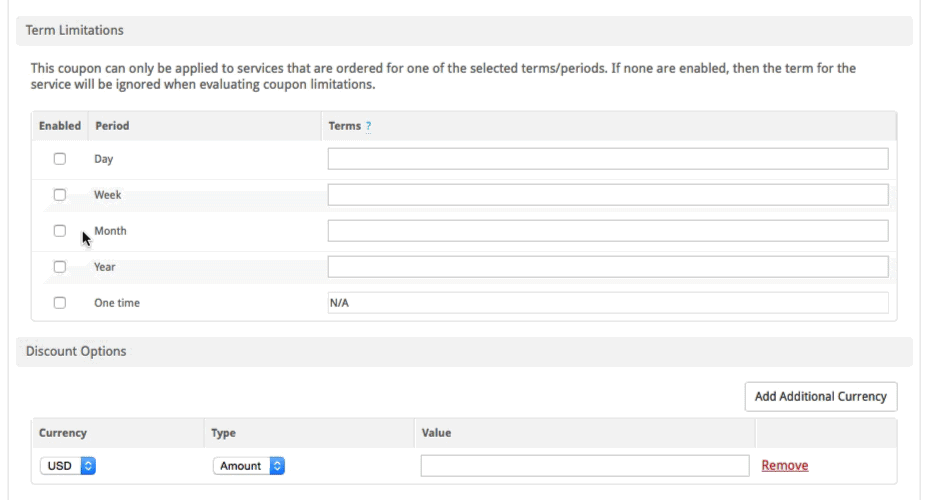Screen dimensions: 930x500
Task: Focus the Day terms input field
Action: tap(608, 159)
